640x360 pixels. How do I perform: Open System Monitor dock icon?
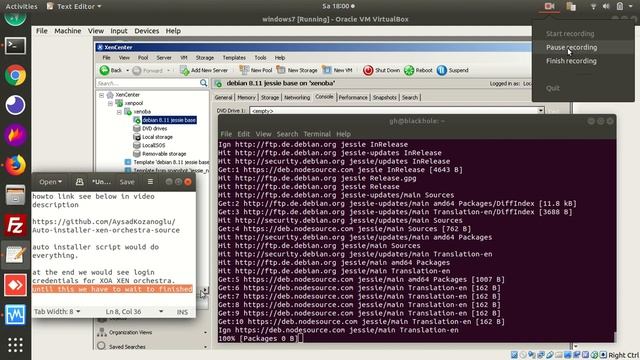[x=15, y=315]
